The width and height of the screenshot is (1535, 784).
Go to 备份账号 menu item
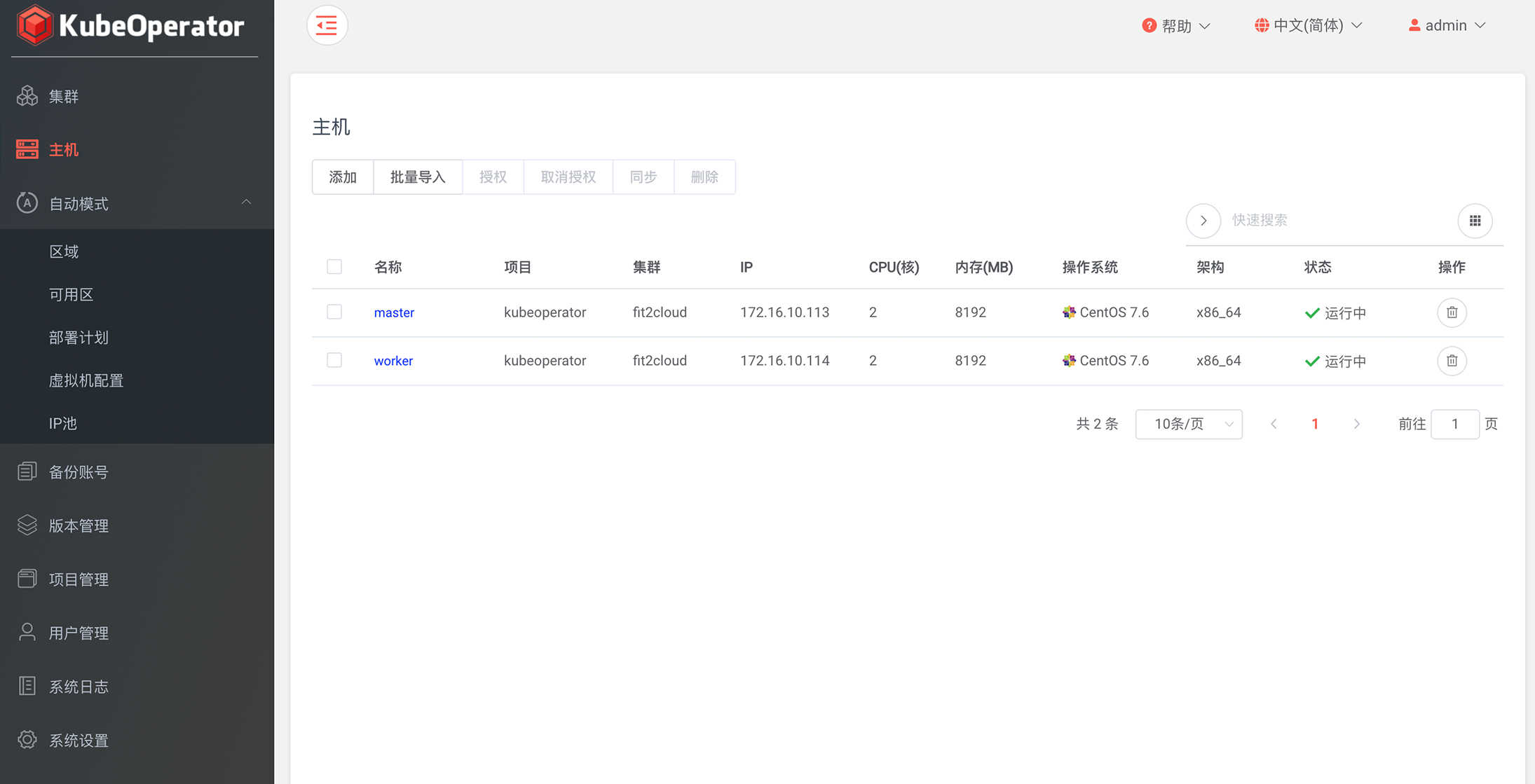coord(79,472)
